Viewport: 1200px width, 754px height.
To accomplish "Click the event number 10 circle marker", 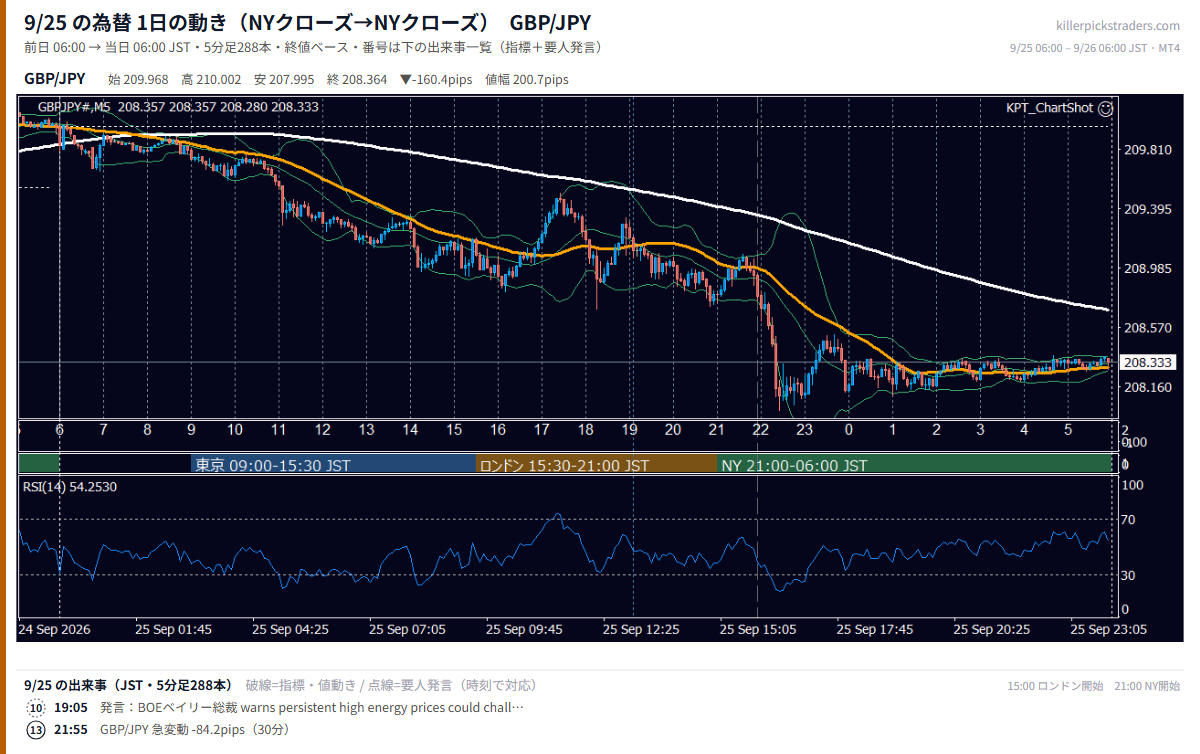I will pyautogui.click(x=36, y=708).
